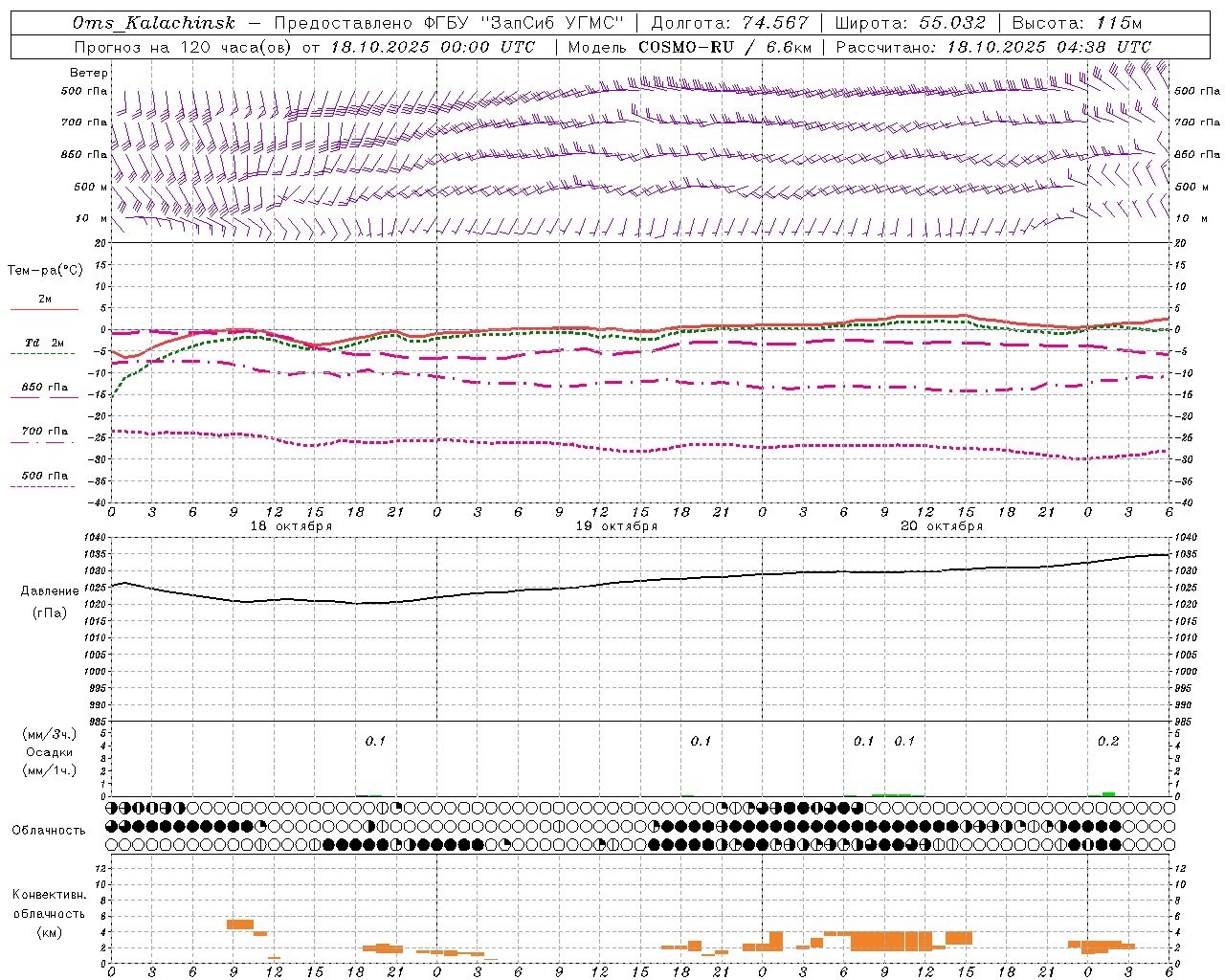
Task: Click the (мм/3ч.) precipitation unit label
Action: click(x=49, y=735)
